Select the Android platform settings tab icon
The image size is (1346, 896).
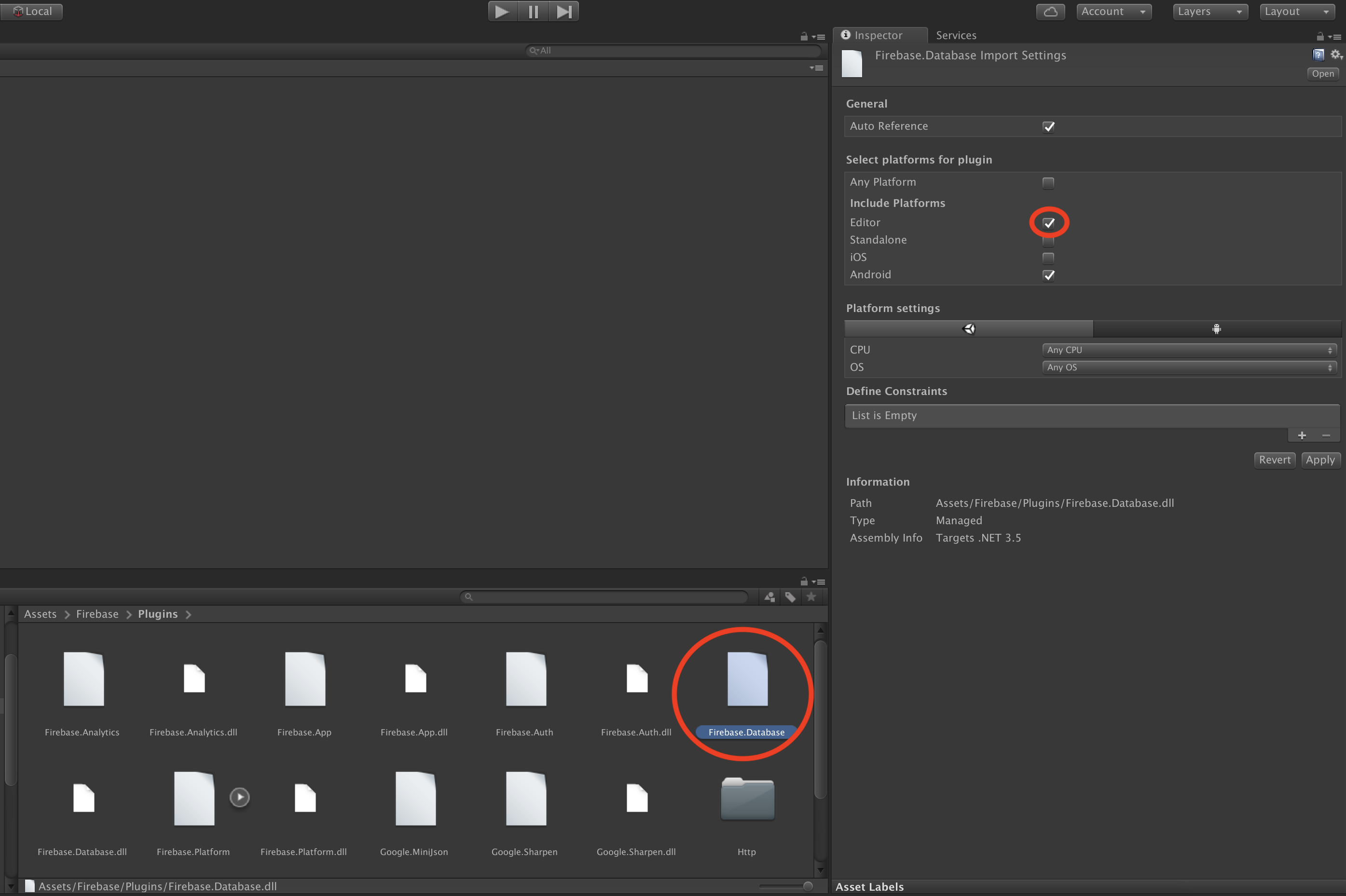(x=1216, y=328)
